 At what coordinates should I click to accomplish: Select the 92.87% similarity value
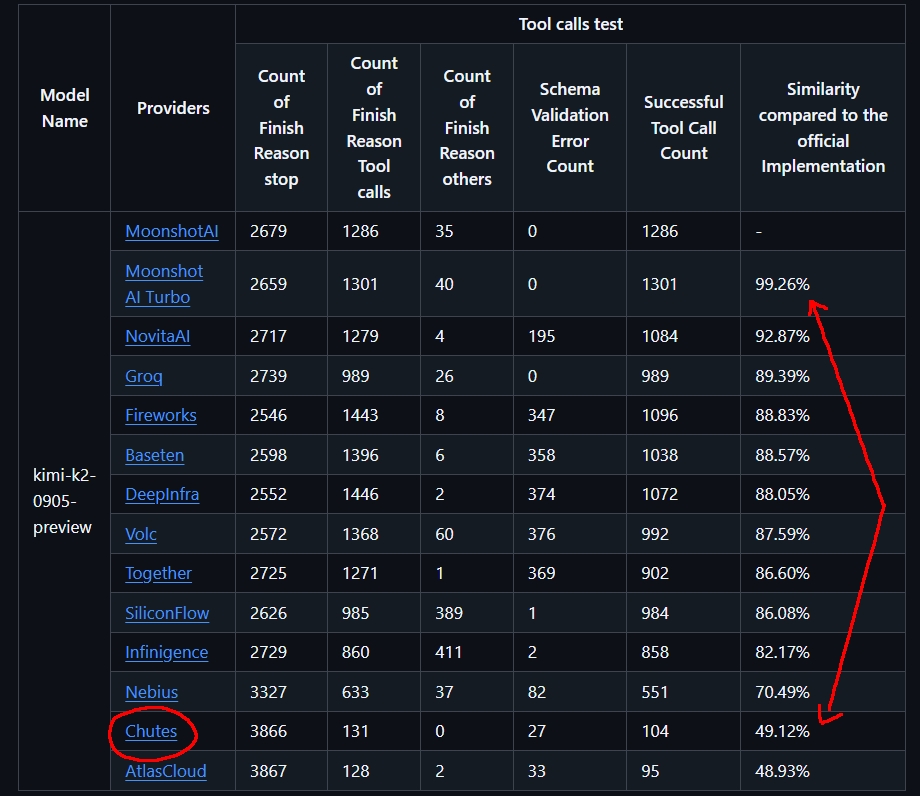point(782,336)
